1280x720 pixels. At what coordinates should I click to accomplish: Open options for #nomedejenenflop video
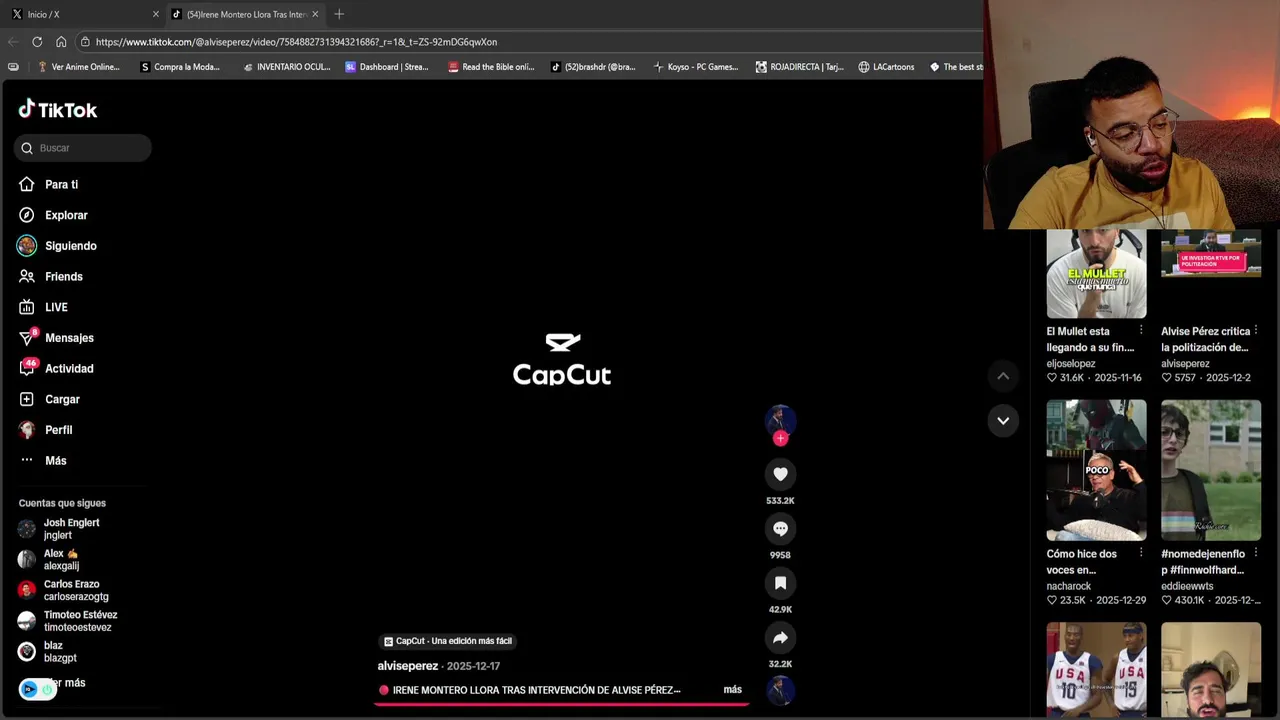coord(1256,553)
